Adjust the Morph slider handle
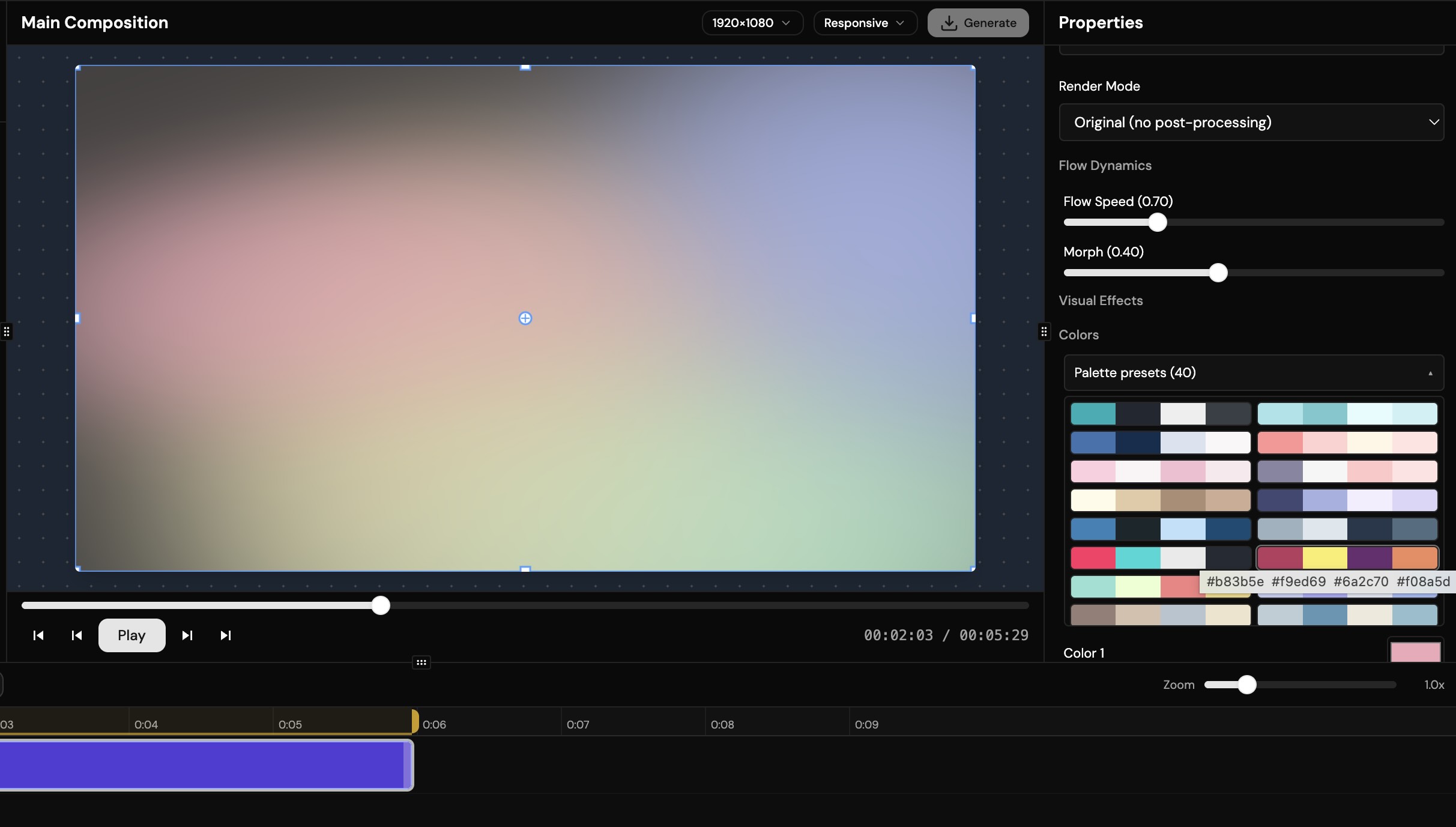The image size is (1456, 827). coord(1218,273)
